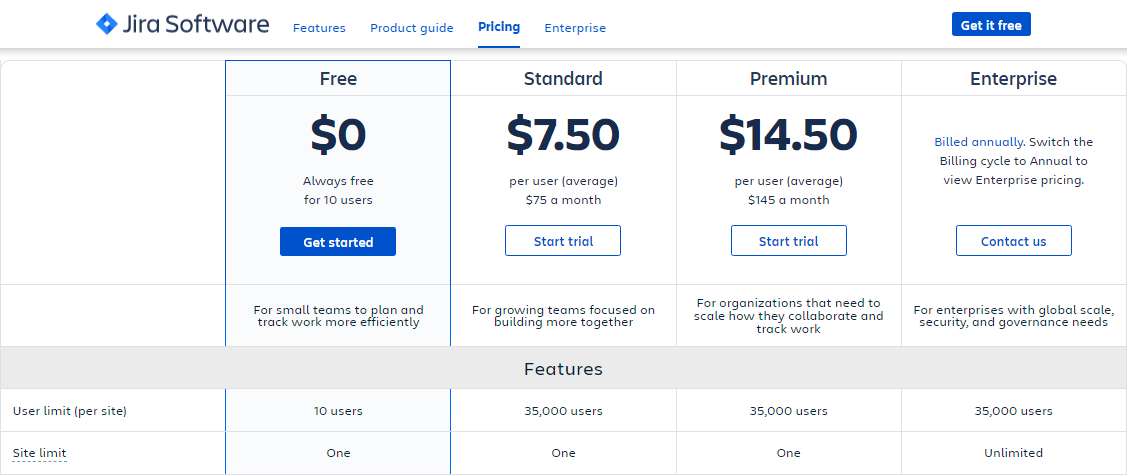1127x475 pixels.
Task: Go to the Product guide page
Action: tap(412, 28)
